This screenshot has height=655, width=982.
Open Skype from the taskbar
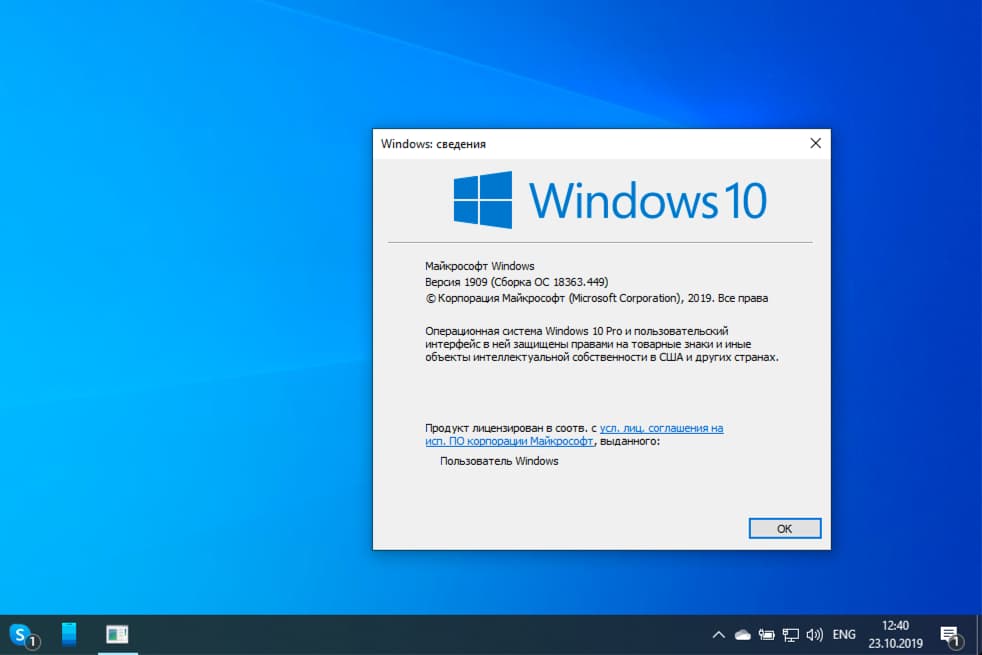(20, 634)
